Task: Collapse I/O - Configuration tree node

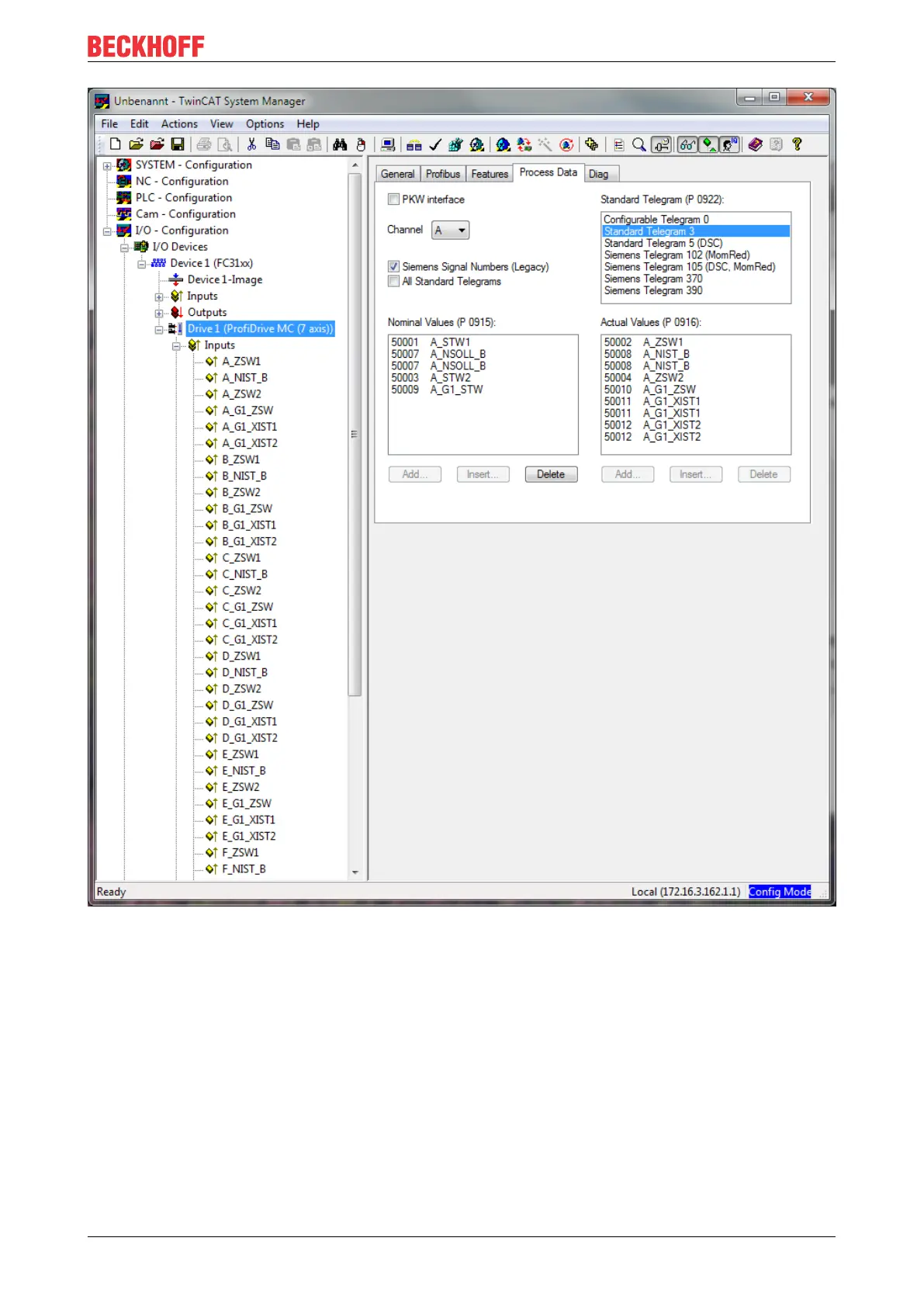Action: click(107, 231)
